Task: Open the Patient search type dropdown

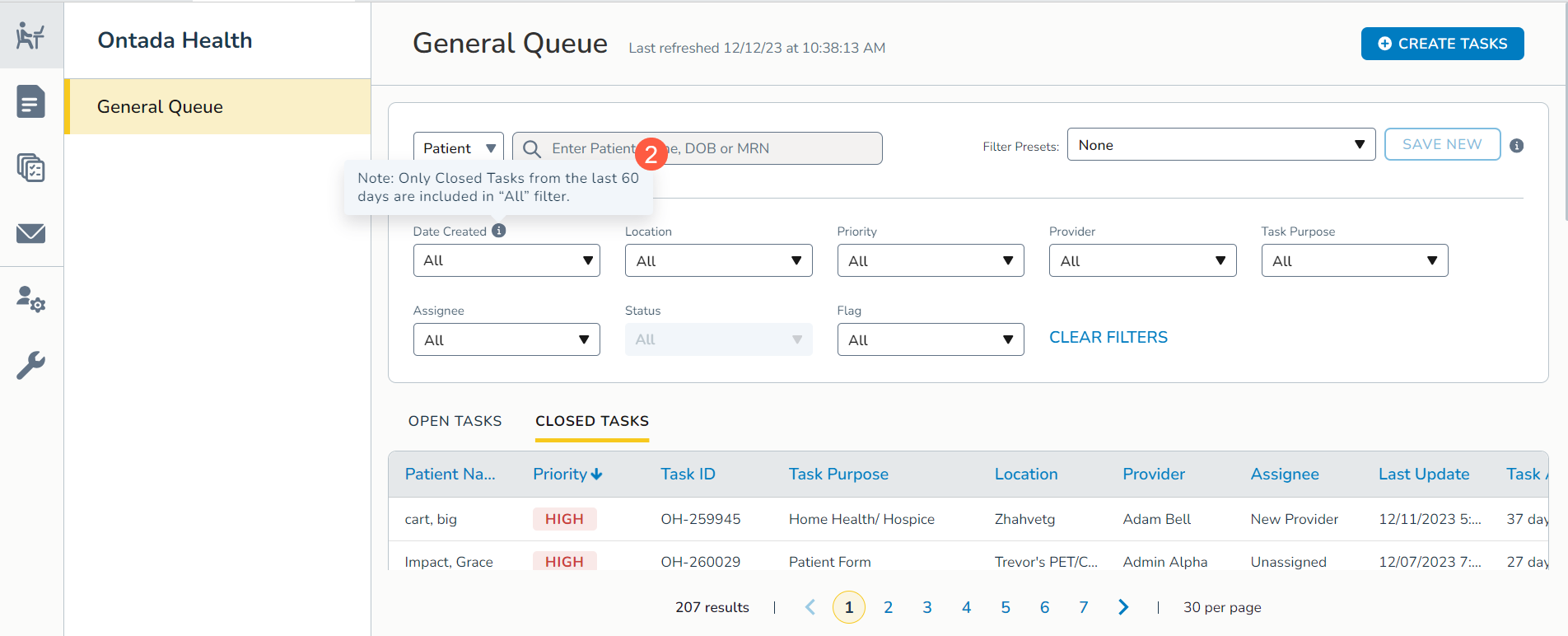Action: (458, 148)
